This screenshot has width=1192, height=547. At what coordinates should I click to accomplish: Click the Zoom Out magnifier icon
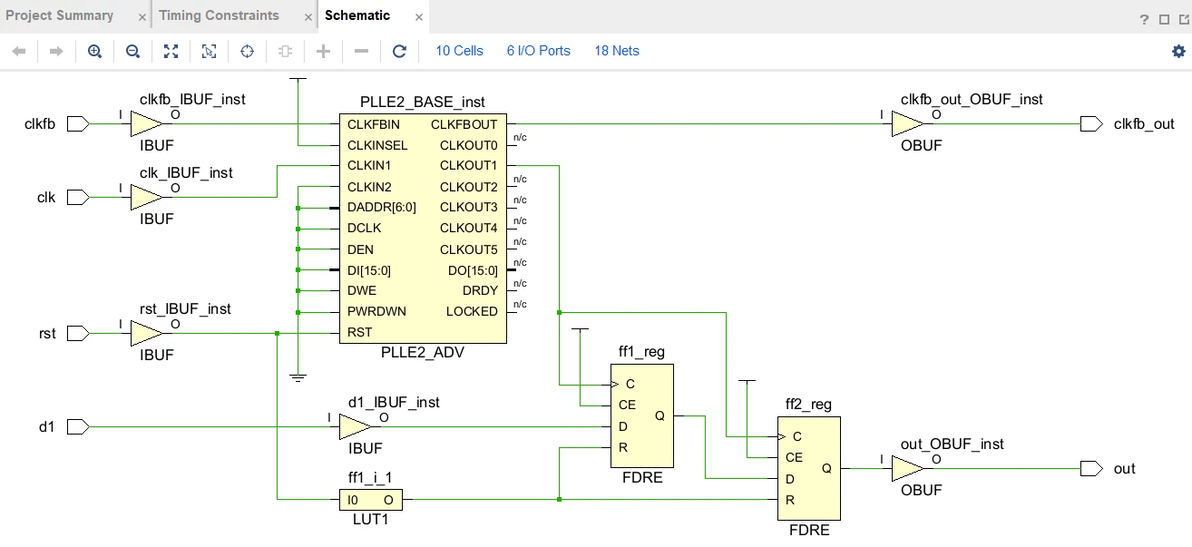pos(132,51)
